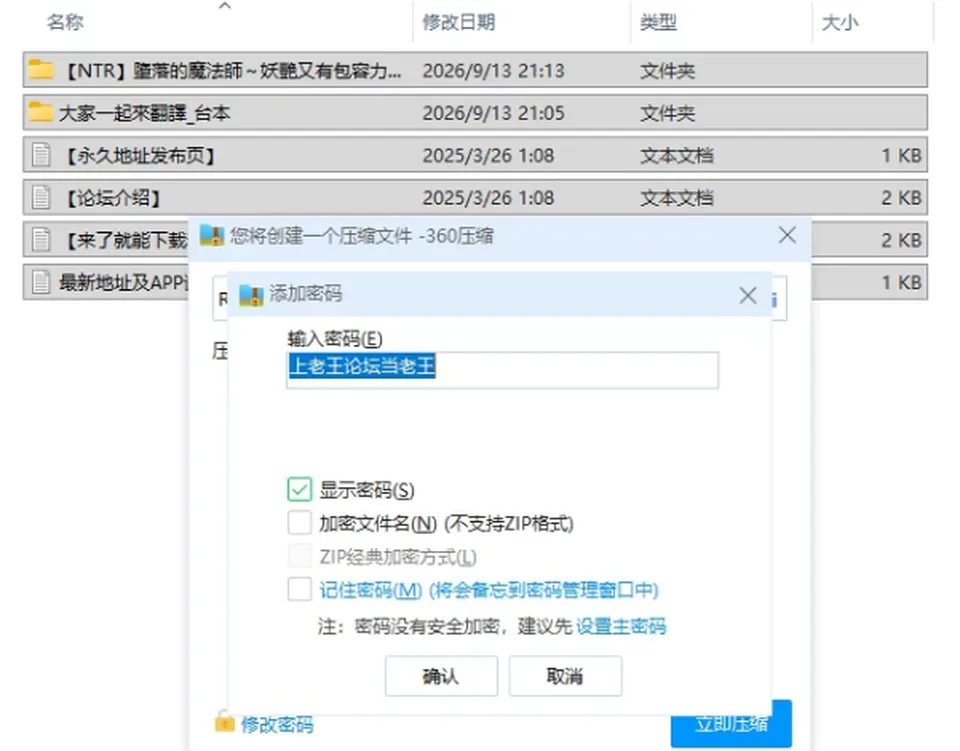This screenshot has height=751, width=960.
Task: Click the document icon beside 最新地址及APP
Action: (41, 282)
